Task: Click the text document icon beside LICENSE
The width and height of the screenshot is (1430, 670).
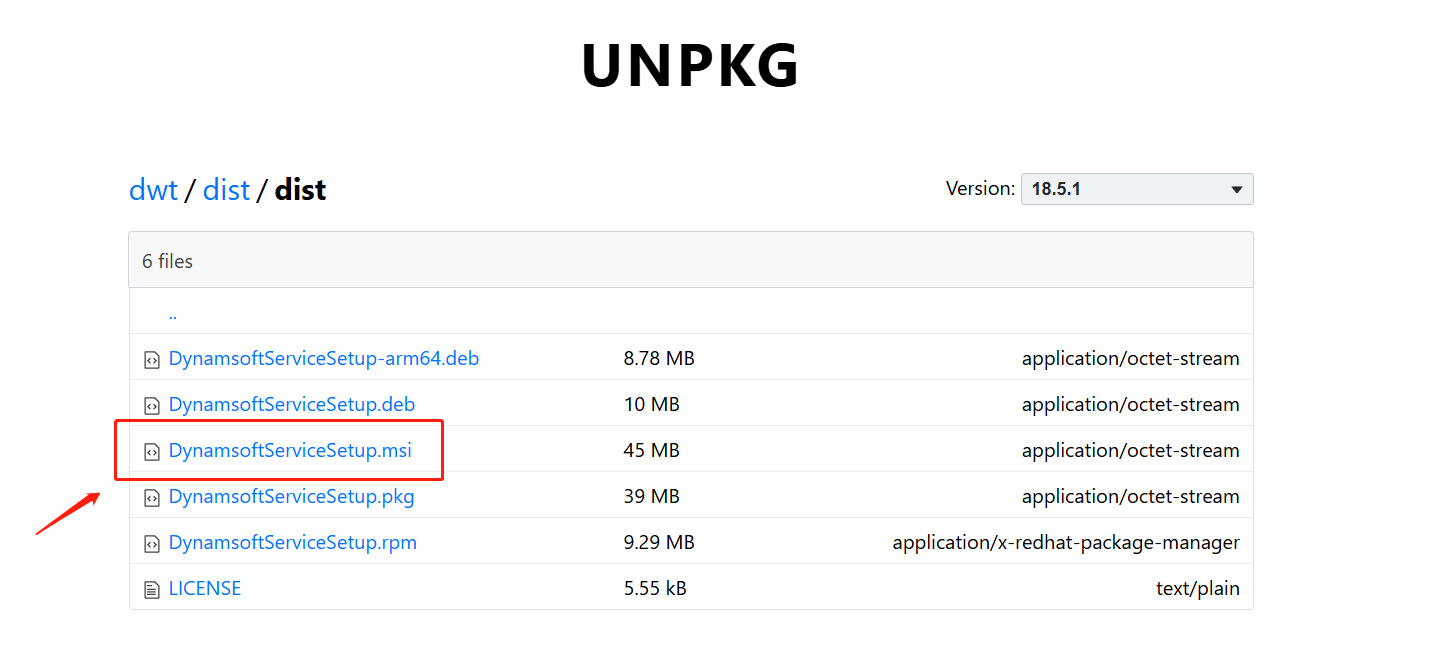Action: [152, 589]
